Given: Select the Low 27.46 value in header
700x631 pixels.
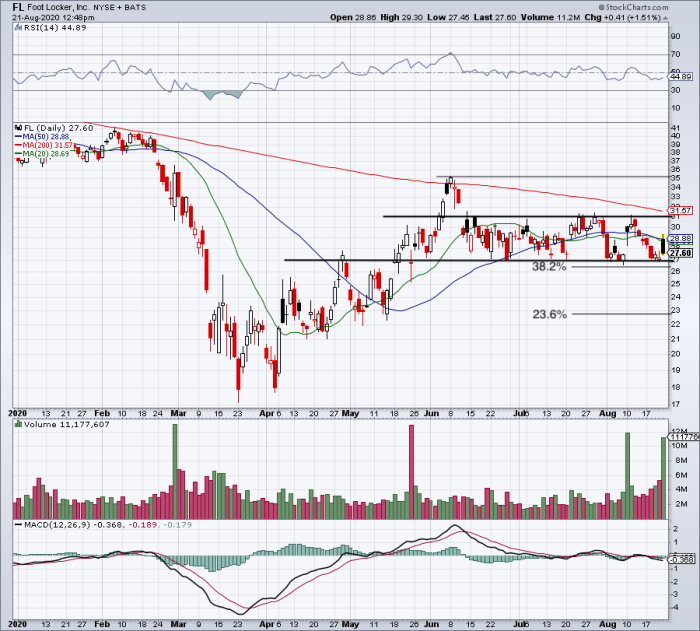Looking at the screenshot, I should click(448, 17).
